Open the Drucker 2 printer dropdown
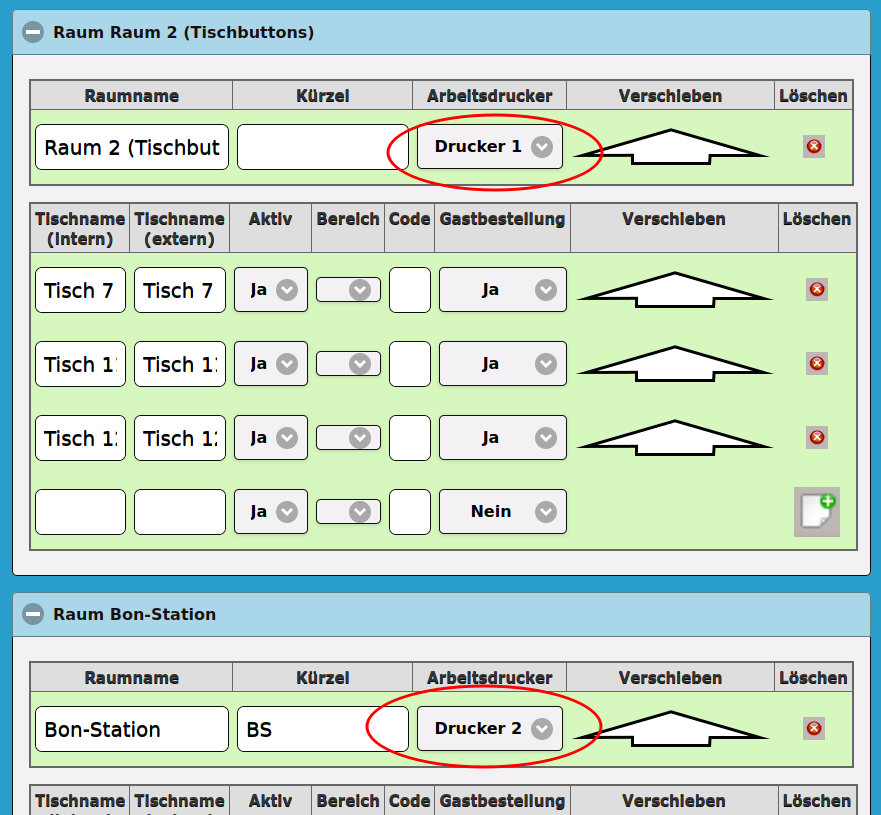Image resolution: width=881 pixels, height=815 pixels. tap(490, 729)
